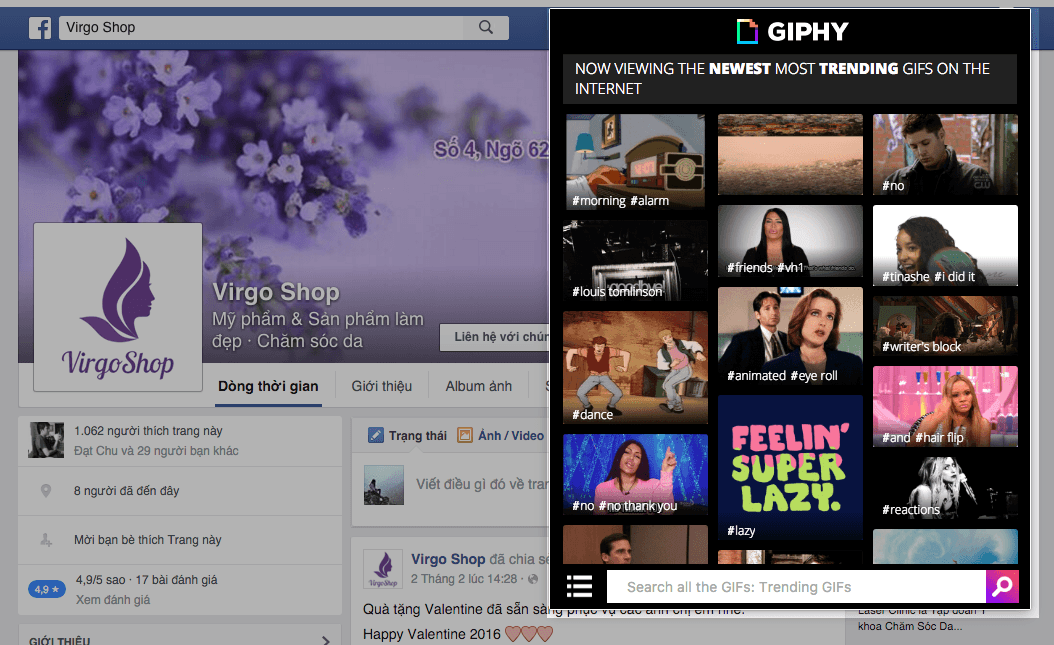Click the 4,9 star rating badge
Image resolution: width=1054 pixels, height=645 pixels.
point(46,589)
